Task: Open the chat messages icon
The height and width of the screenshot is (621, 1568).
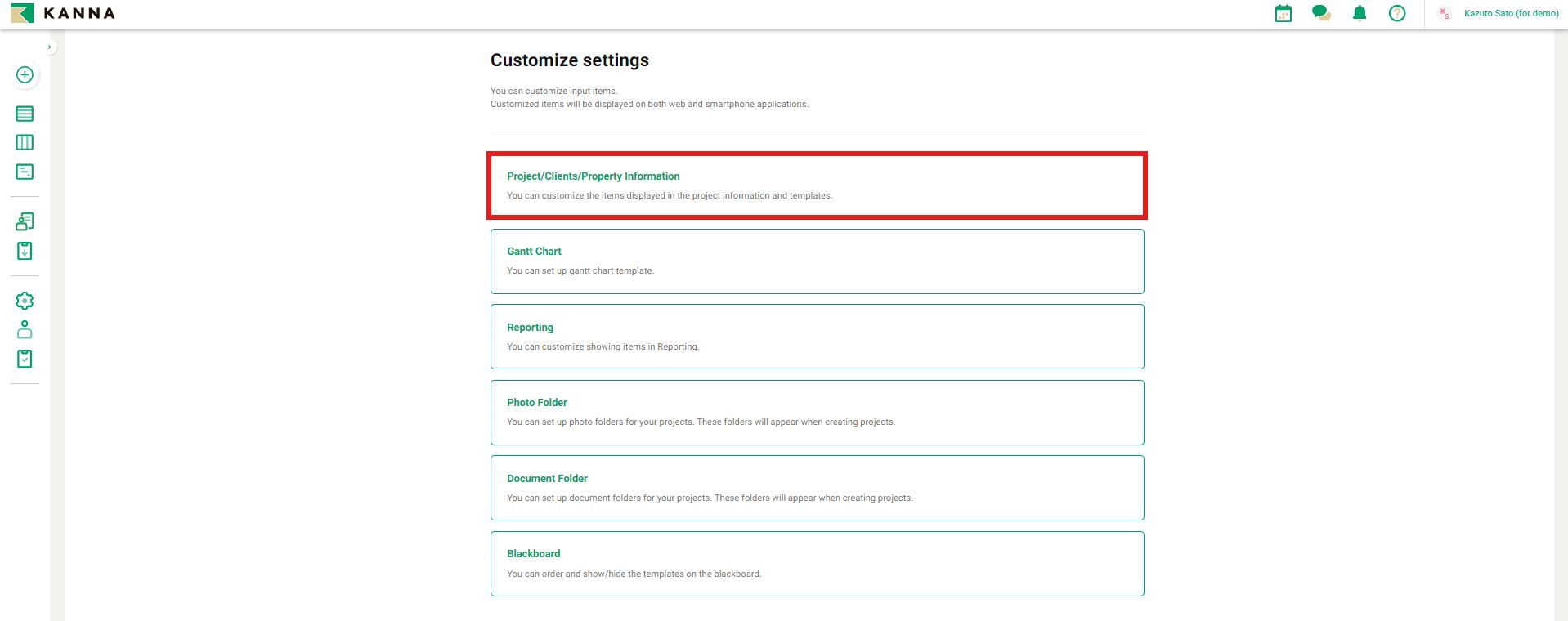Action: coord(1321,13)
